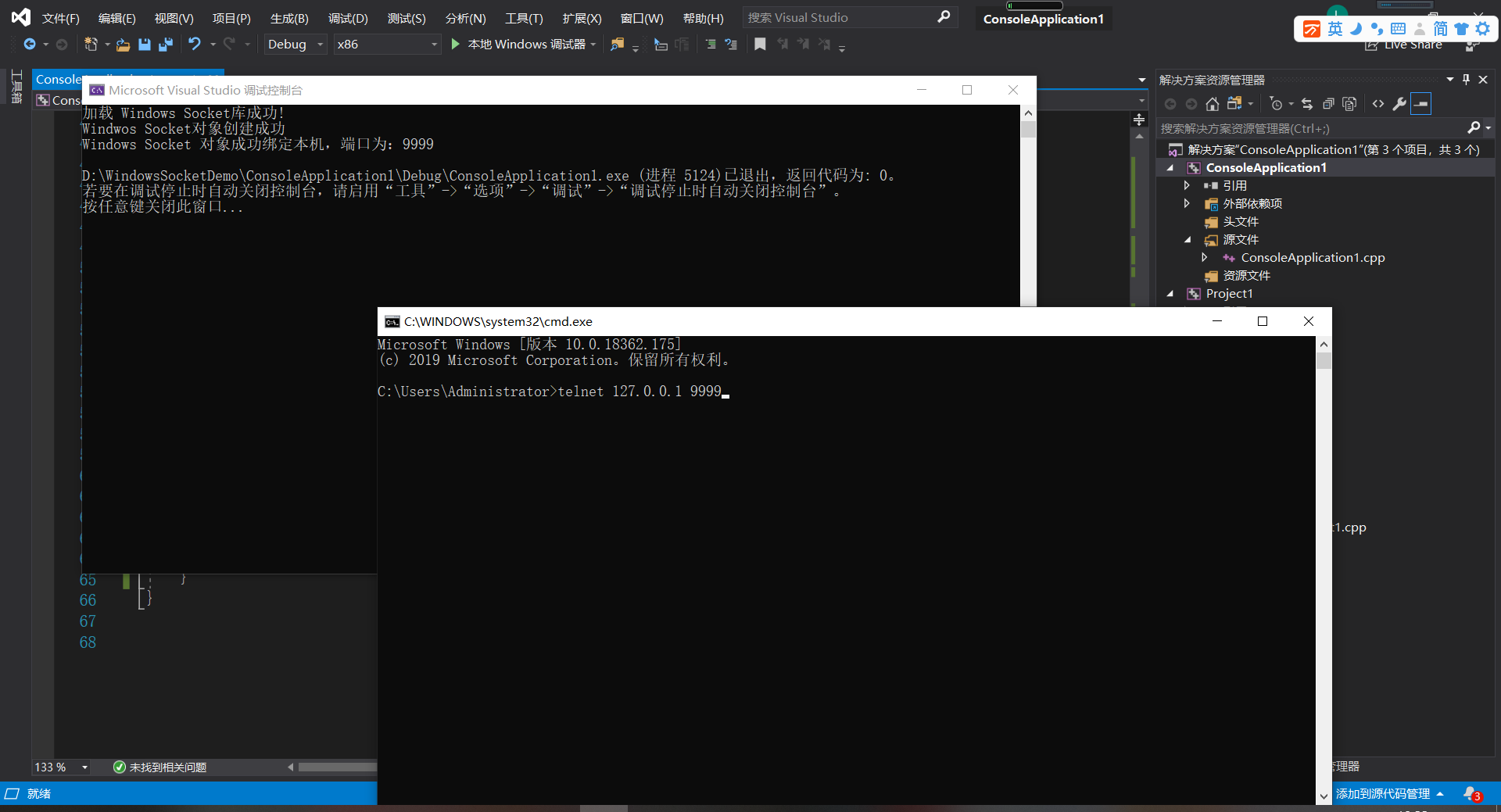Start the 本地 Windows 调试器 green play button
1501x812 pixels.
(x=455, y=45)
